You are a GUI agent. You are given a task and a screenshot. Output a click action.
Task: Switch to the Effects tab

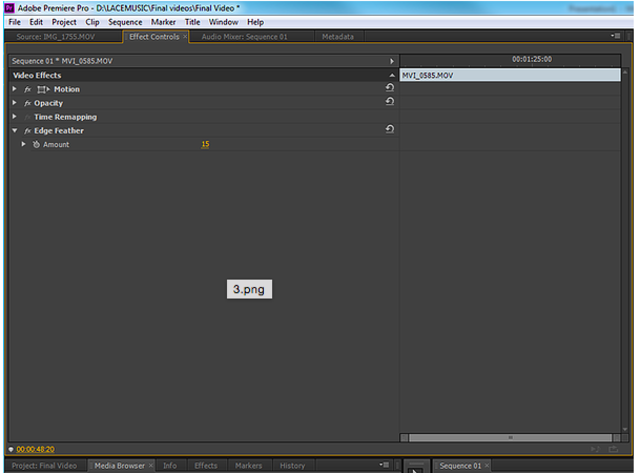[206, 466]
